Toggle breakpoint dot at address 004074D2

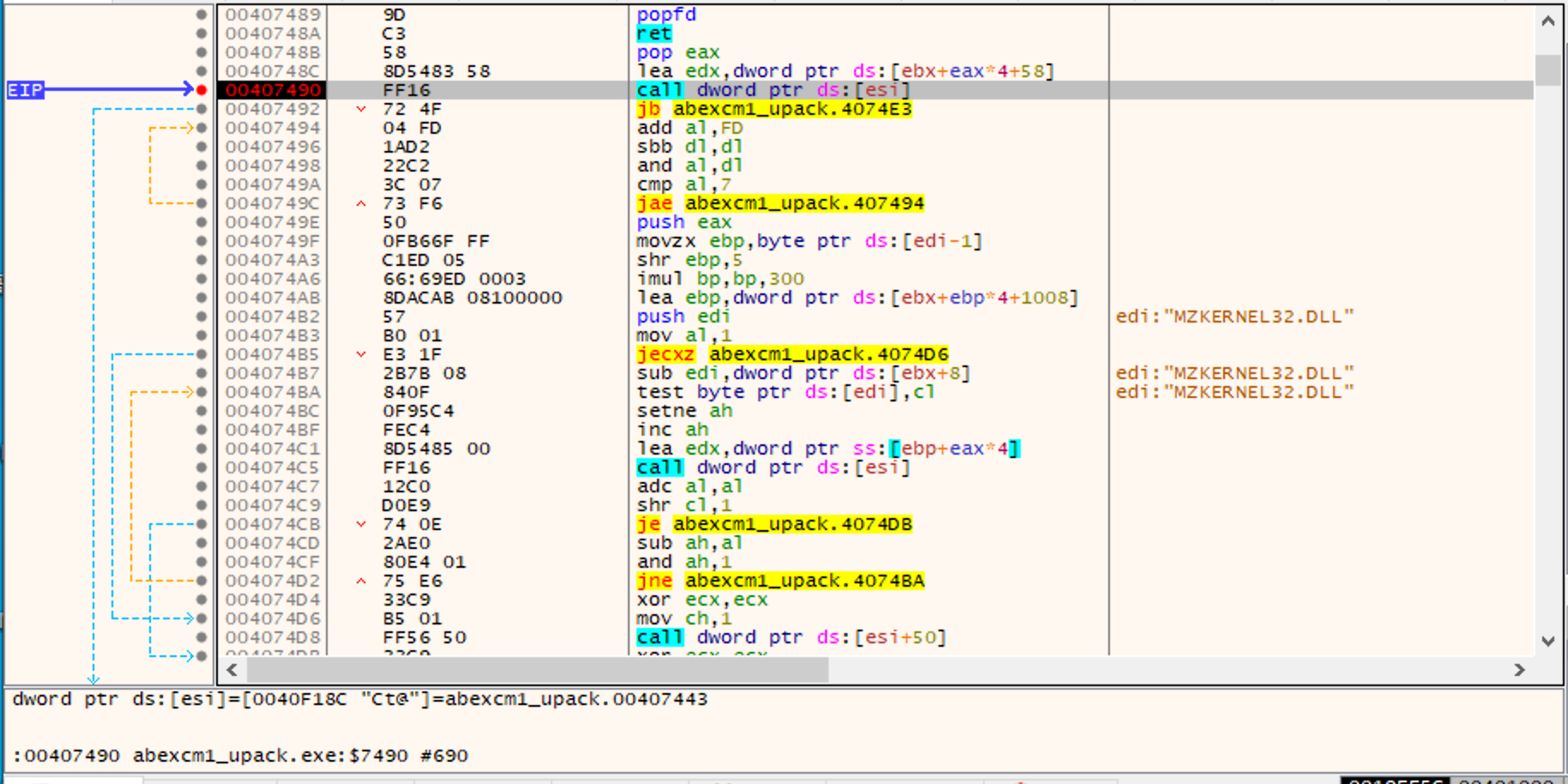click(x=202, y=581)
